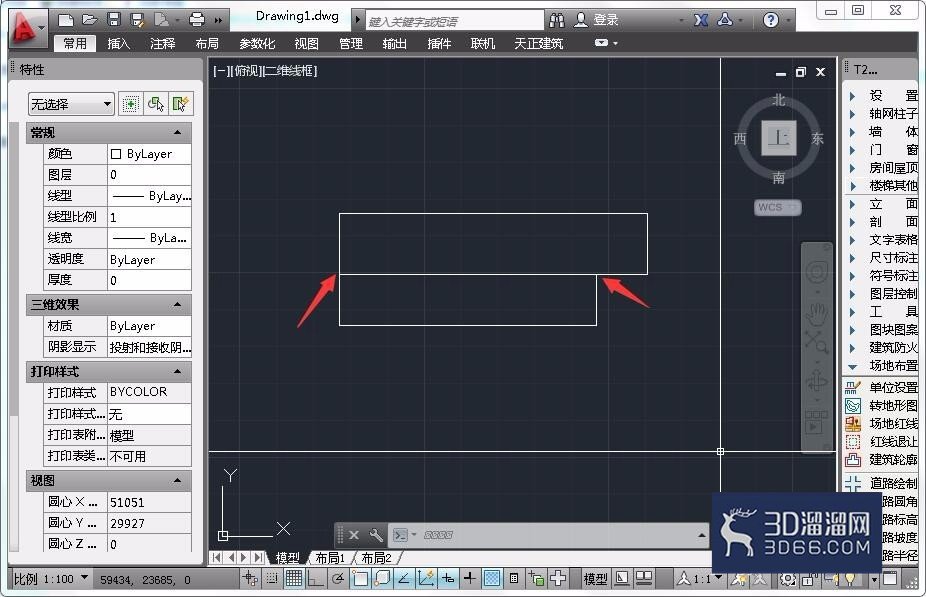Click the Autodesk 360 triangle icon
Image resolution: width=926 pixels, height=597 pixels.
pyautogui.click(x=725, y=20)
